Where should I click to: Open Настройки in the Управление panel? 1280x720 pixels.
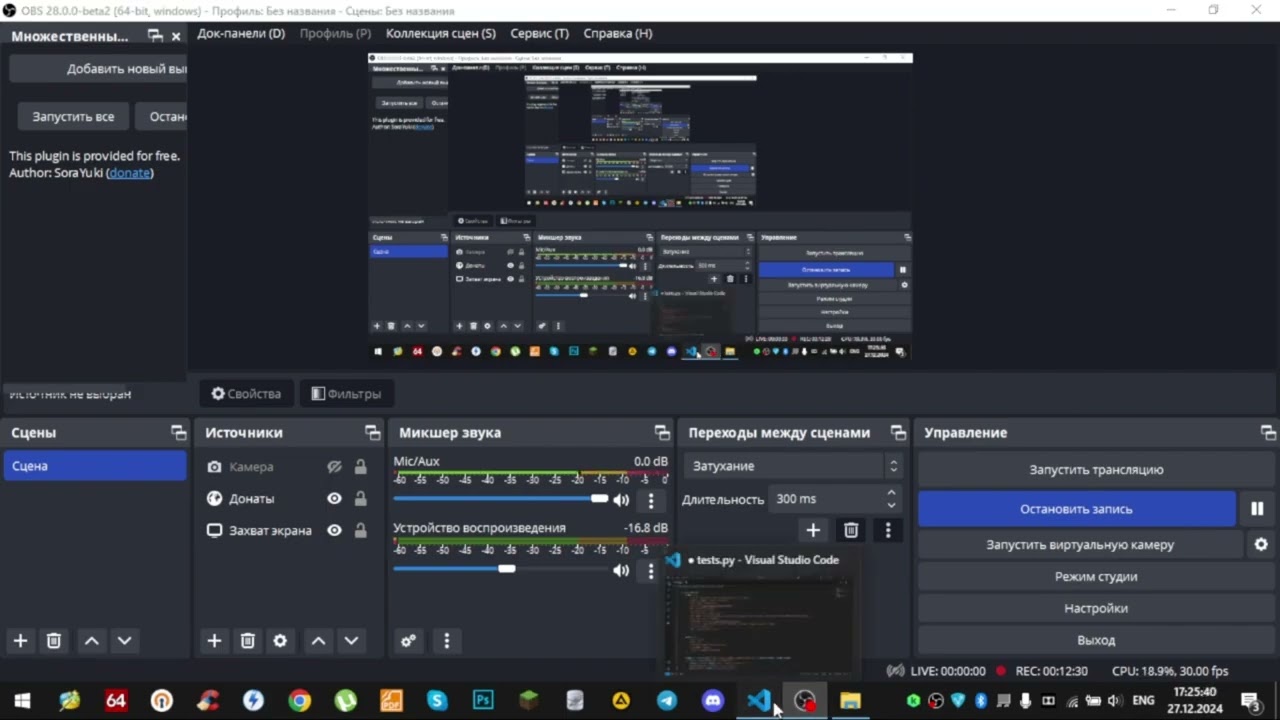tap(1096, 608)
